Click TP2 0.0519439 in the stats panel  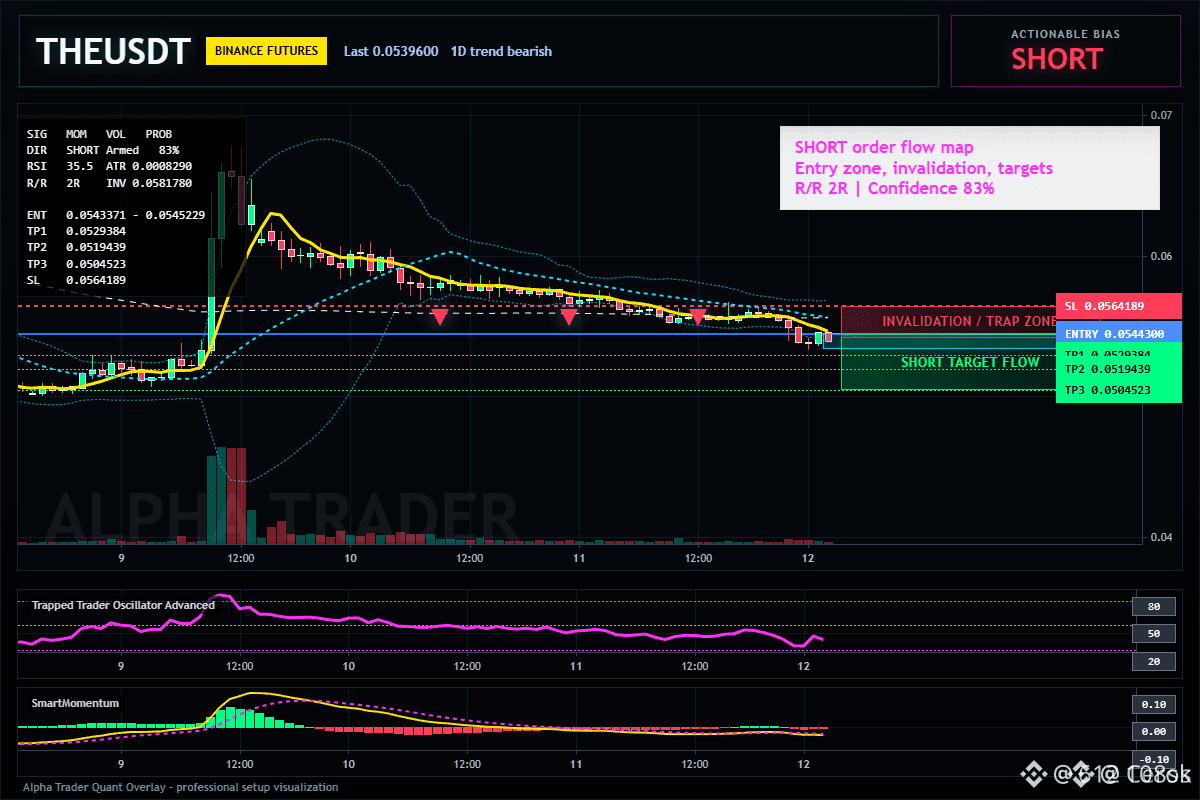76,247
